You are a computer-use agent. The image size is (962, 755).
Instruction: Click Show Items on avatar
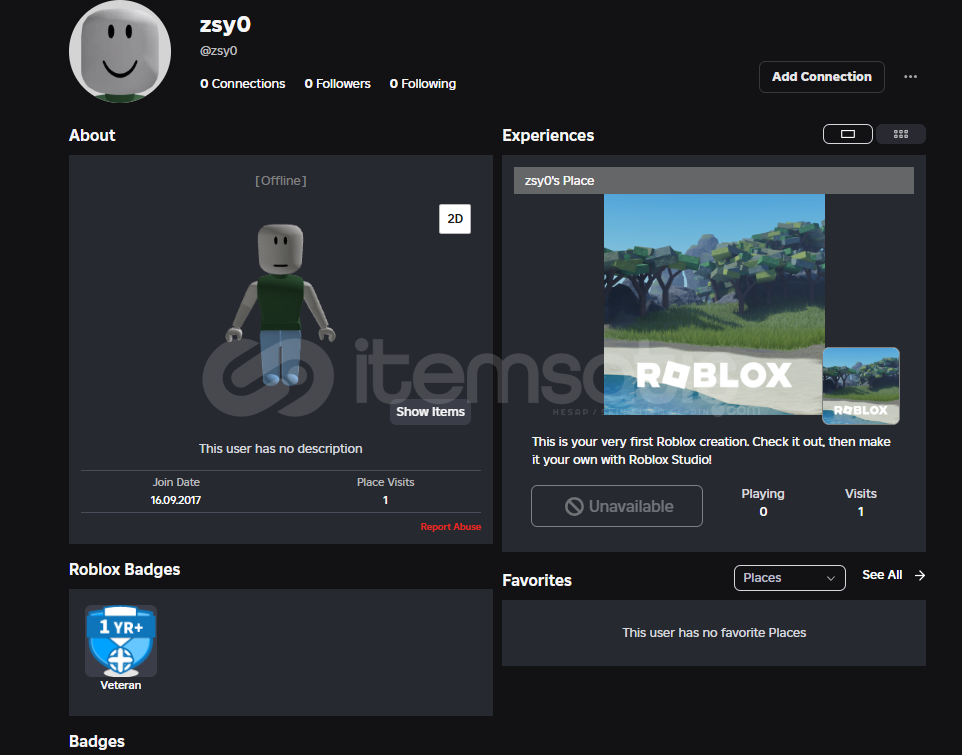(x=430, y=412)
